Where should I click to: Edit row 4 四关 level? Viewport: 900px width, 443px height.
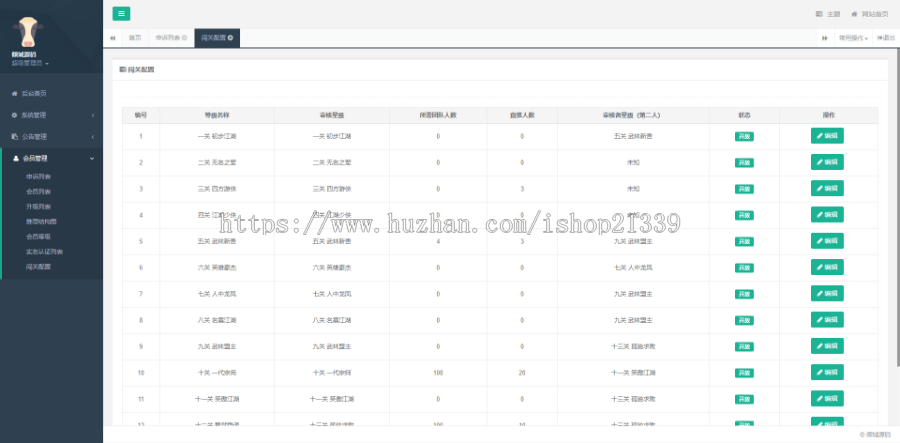click(x=827, y=215)
